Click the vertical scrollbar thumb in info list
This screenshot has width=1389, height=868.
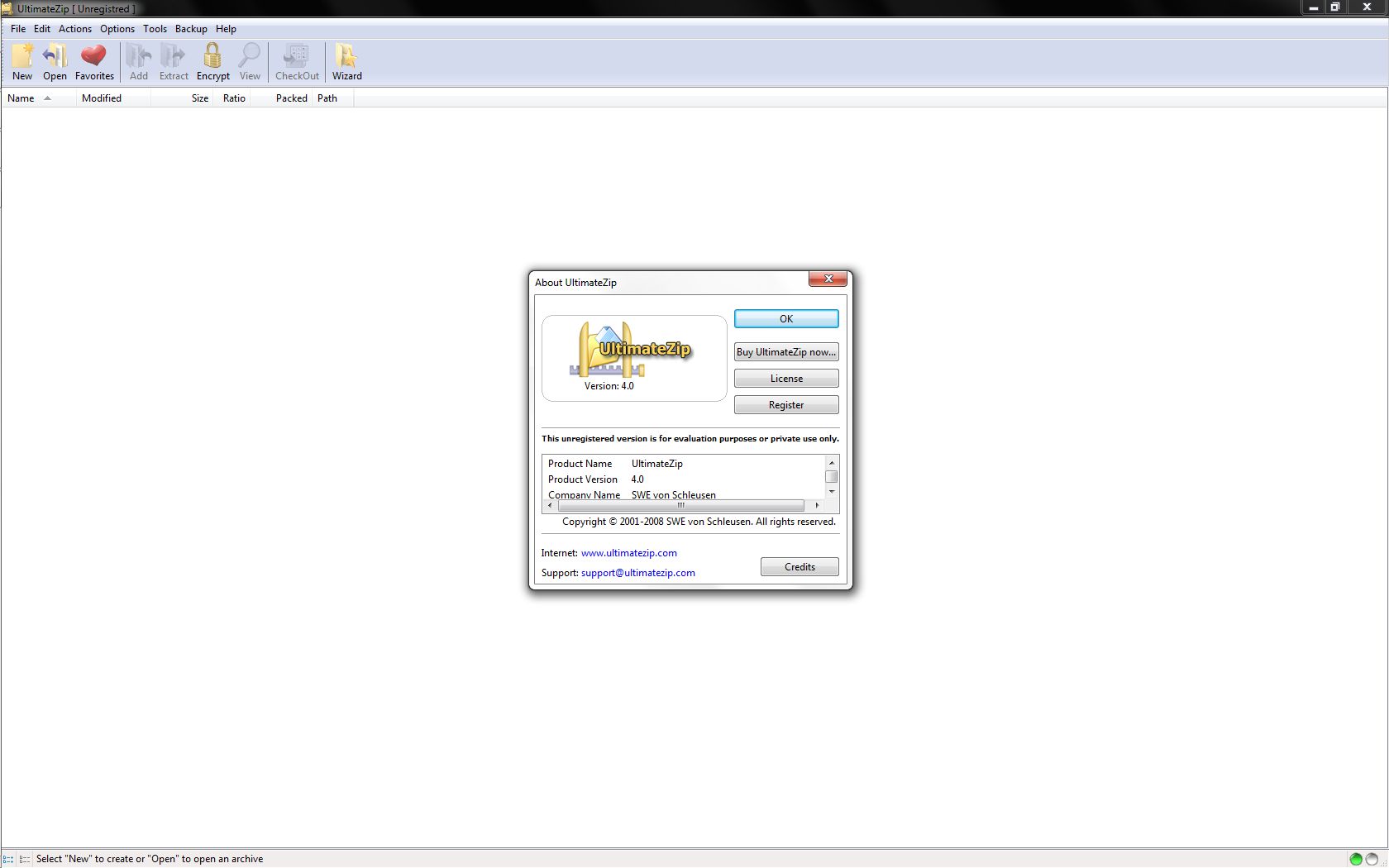point(832,477)
